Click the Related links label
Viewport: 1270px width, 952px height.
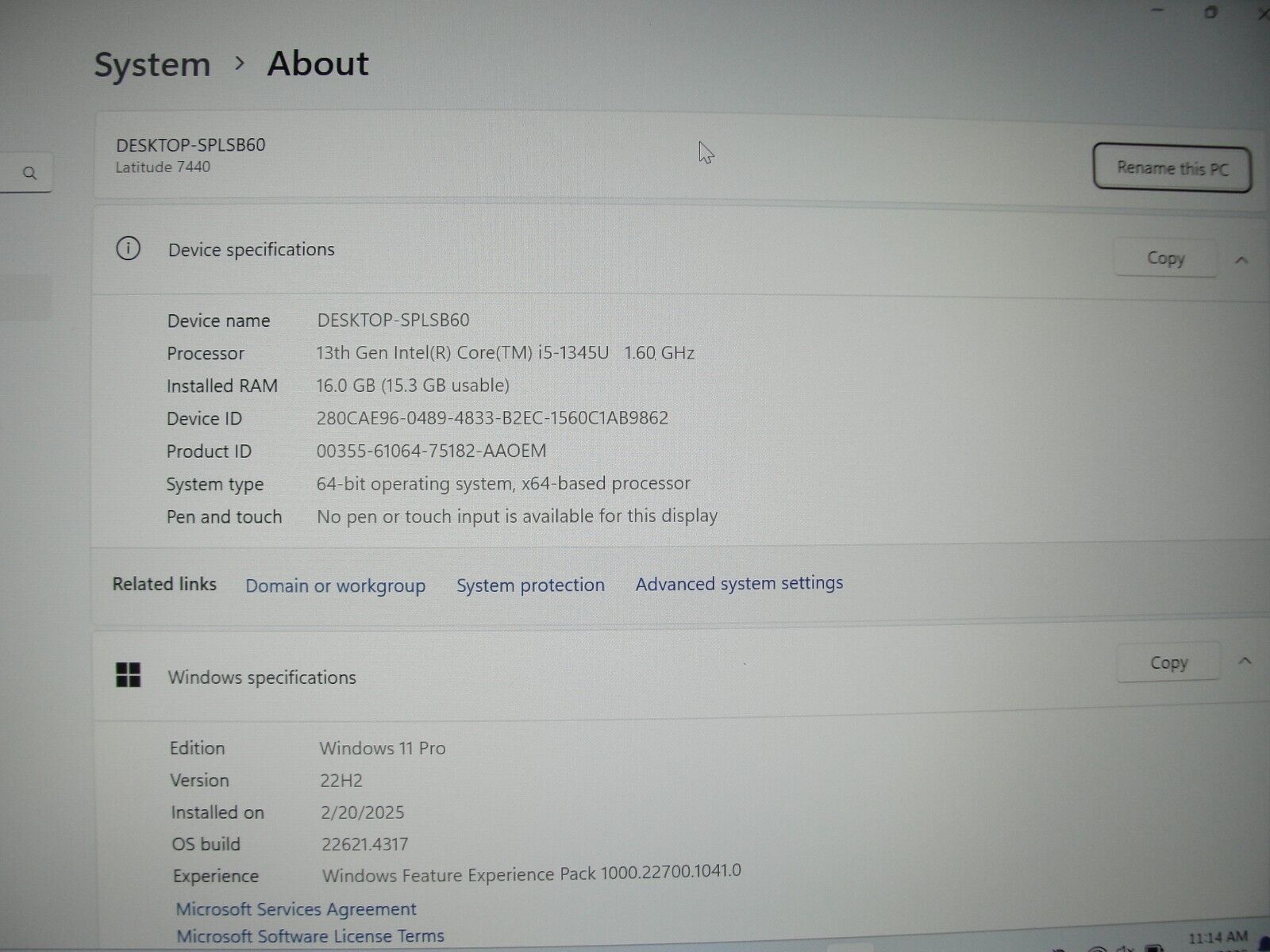coord(164,584)
